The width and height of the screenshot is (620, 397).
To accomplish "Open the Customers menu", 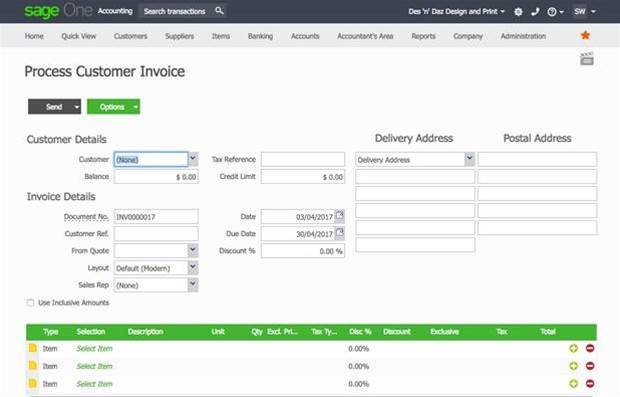I will point(130,36).
